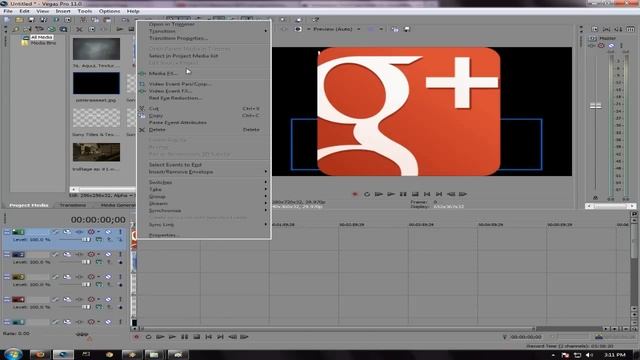Stop playback in preview transport
Image resolution: width=640 pixels, height=360 pixels.
click(415, 194)
